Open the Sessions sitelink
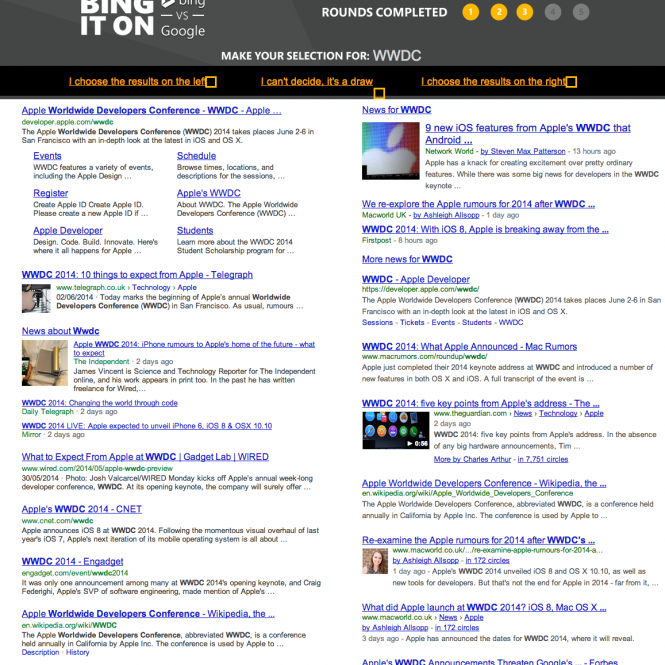The height and width of the screenshot is (665, 665). pyautogui.click(x=377, y=322)
